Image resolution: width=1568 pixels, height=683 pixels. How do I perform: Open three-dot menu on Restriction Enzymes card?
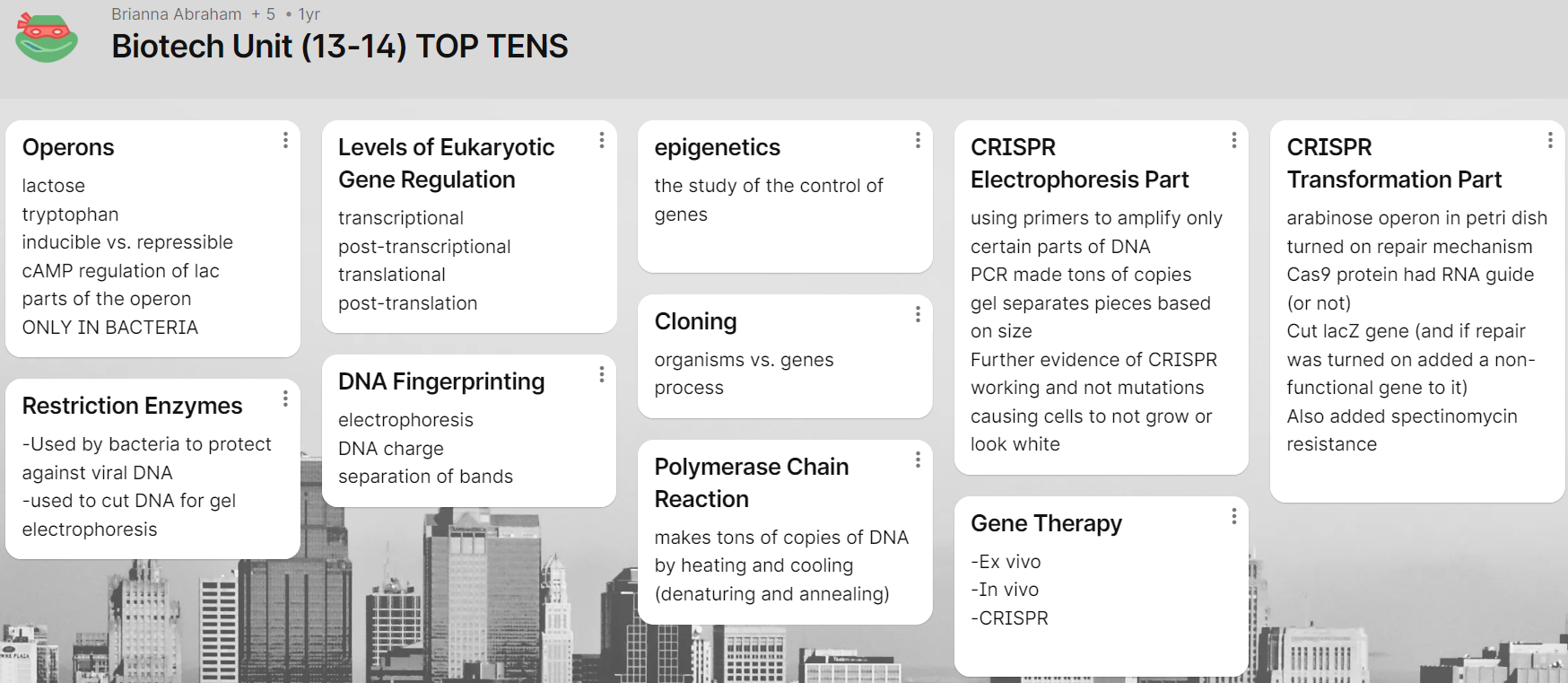pyautogui.click(x=285, y=398)
